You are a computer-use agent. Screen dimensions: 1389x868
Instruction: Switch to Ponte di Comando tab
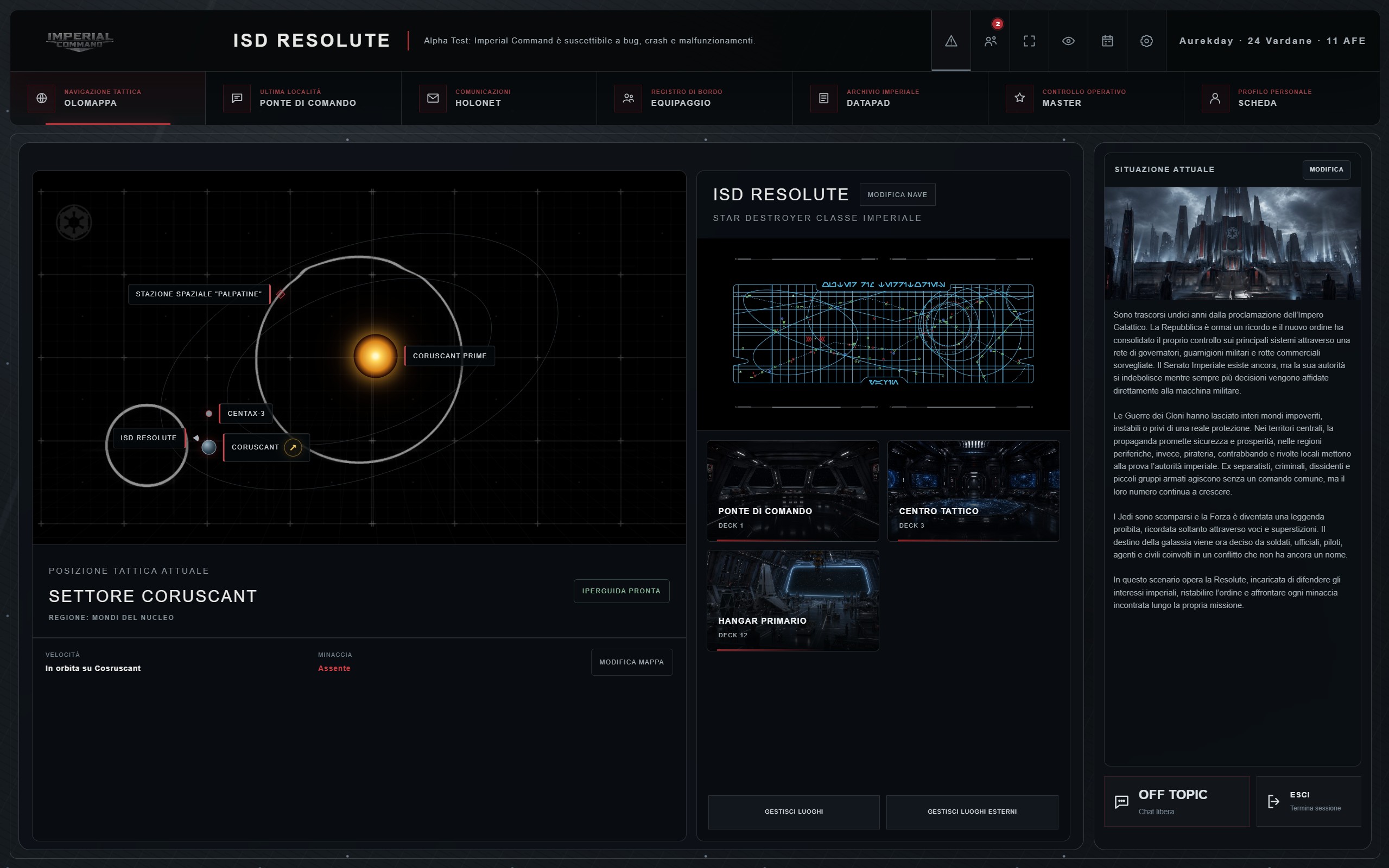tap(303, 98)
